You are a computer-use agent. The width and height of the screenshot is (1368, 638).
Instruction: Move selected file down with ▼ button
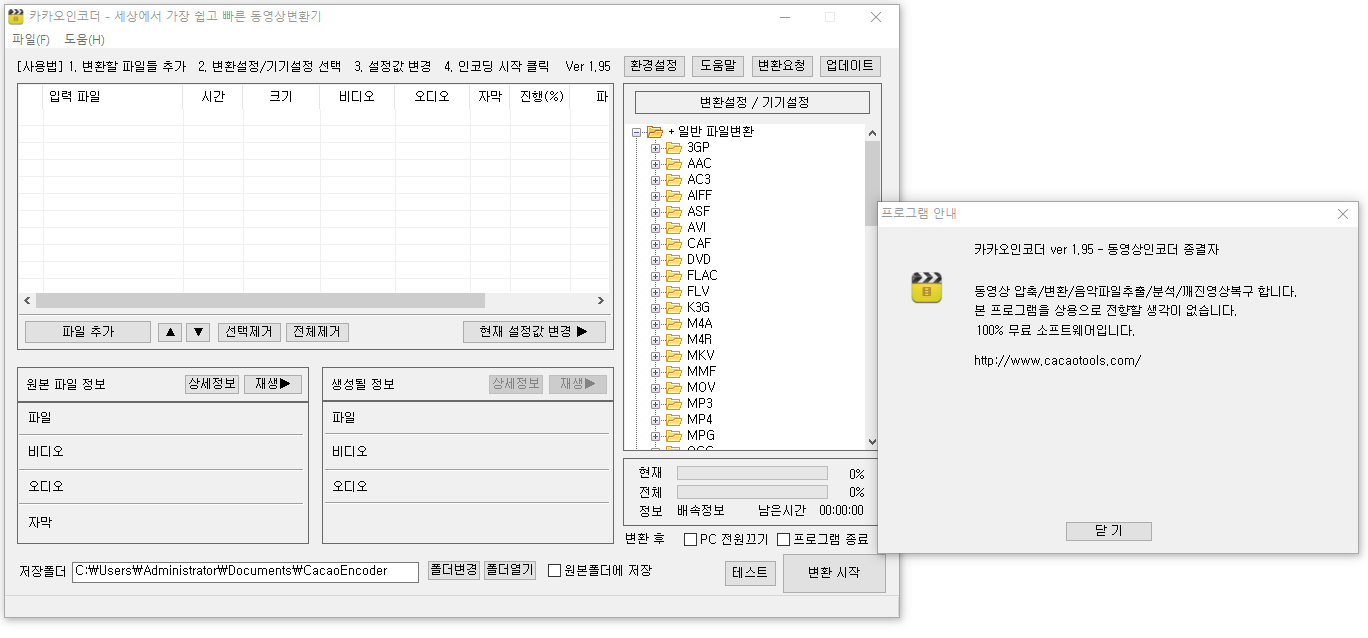click(198, 332)
